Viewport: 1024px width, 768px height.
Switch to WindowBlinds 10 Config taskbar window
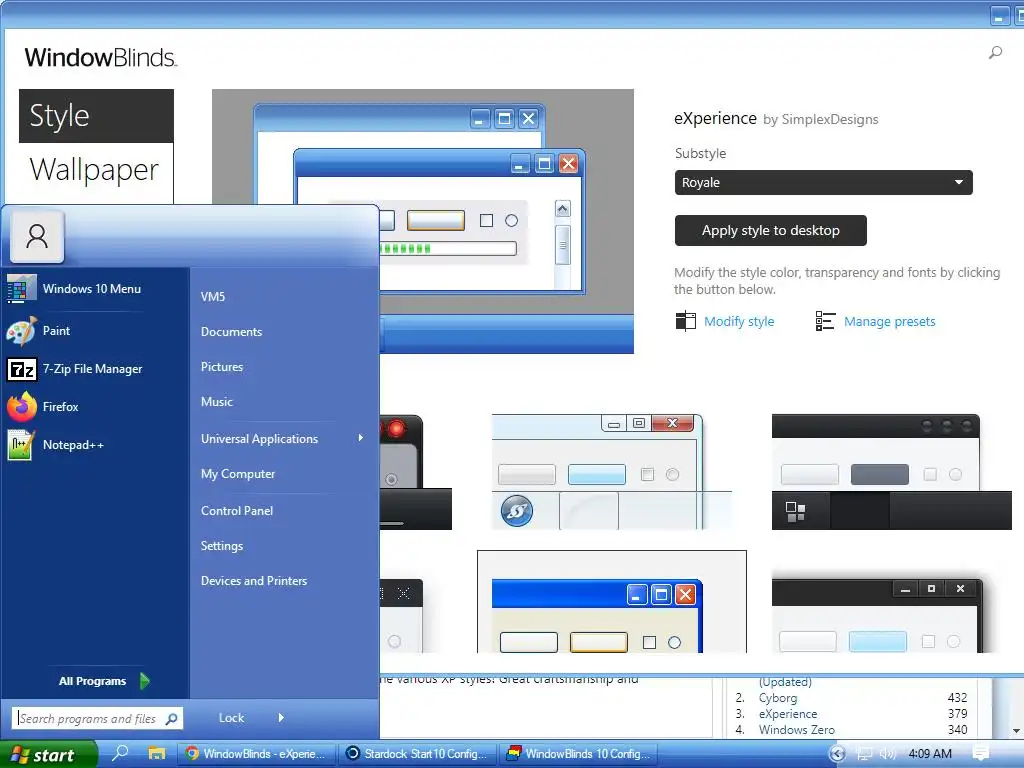click(x=579, y=754)
